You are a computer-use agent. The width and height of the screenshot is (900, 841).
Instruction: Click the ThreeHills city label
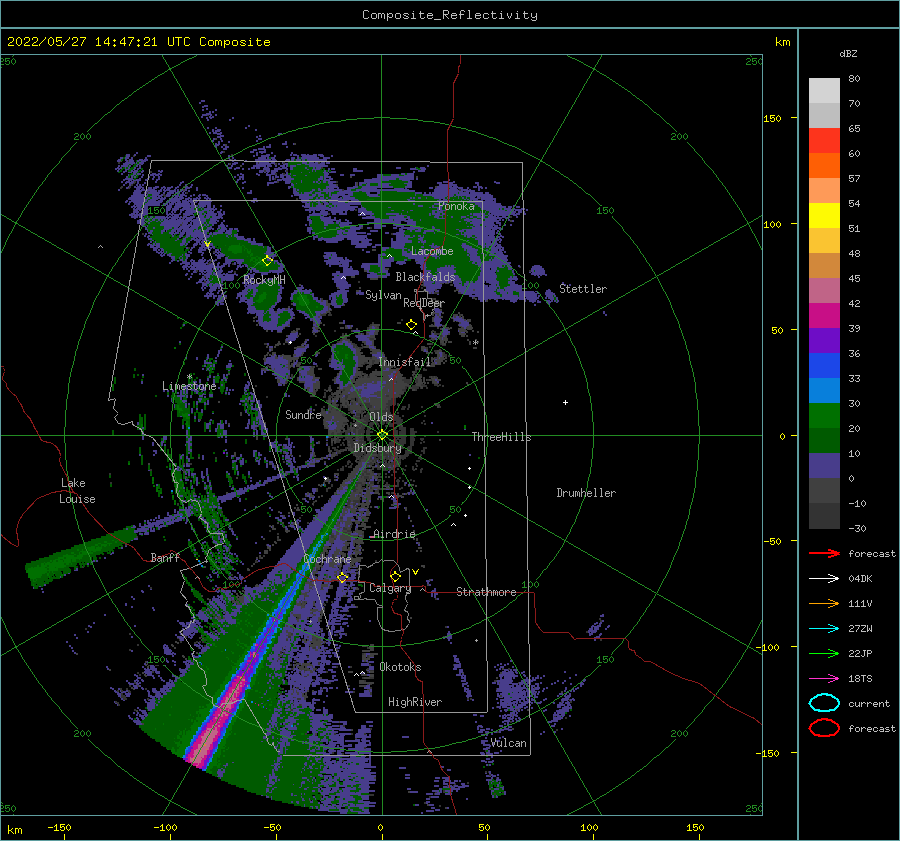point(502,437)
